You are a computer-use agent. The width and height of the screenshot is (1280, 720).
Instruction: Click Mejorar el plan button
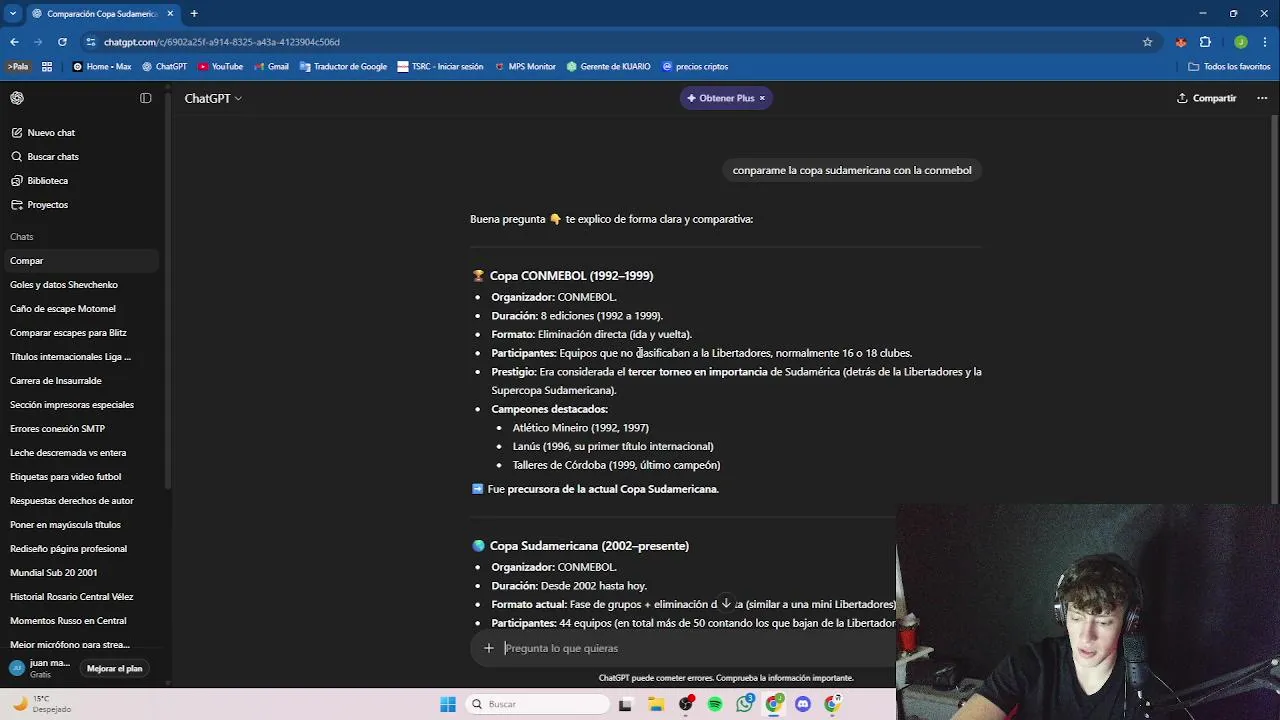coord(115,668)
